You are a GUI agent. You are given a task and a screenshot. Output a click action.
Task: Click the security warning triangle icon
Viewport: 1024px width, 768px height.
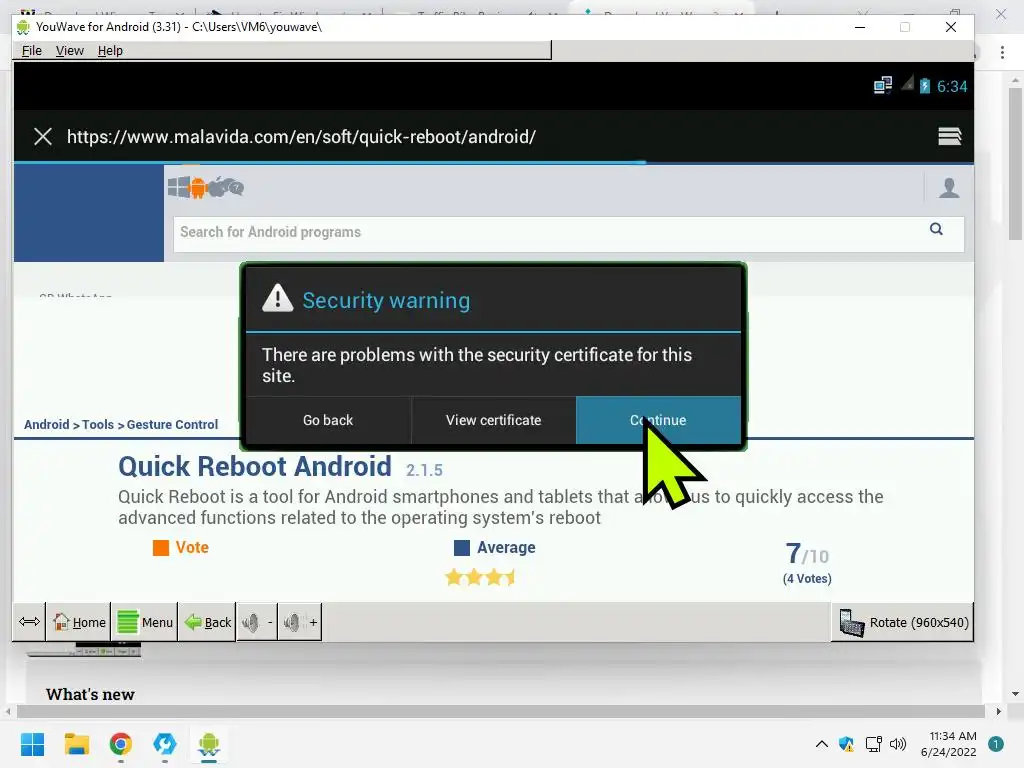(278, 298)
